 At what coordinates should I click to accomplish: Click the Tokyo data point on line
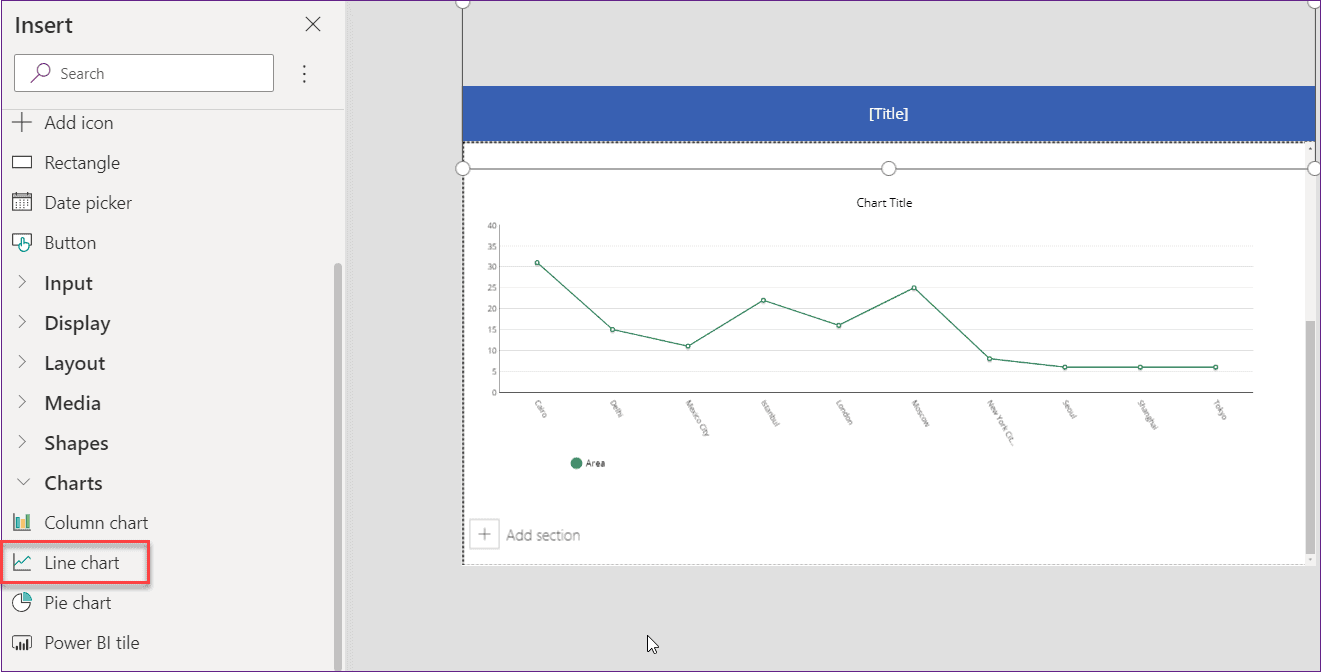(x=1215, y=367)
